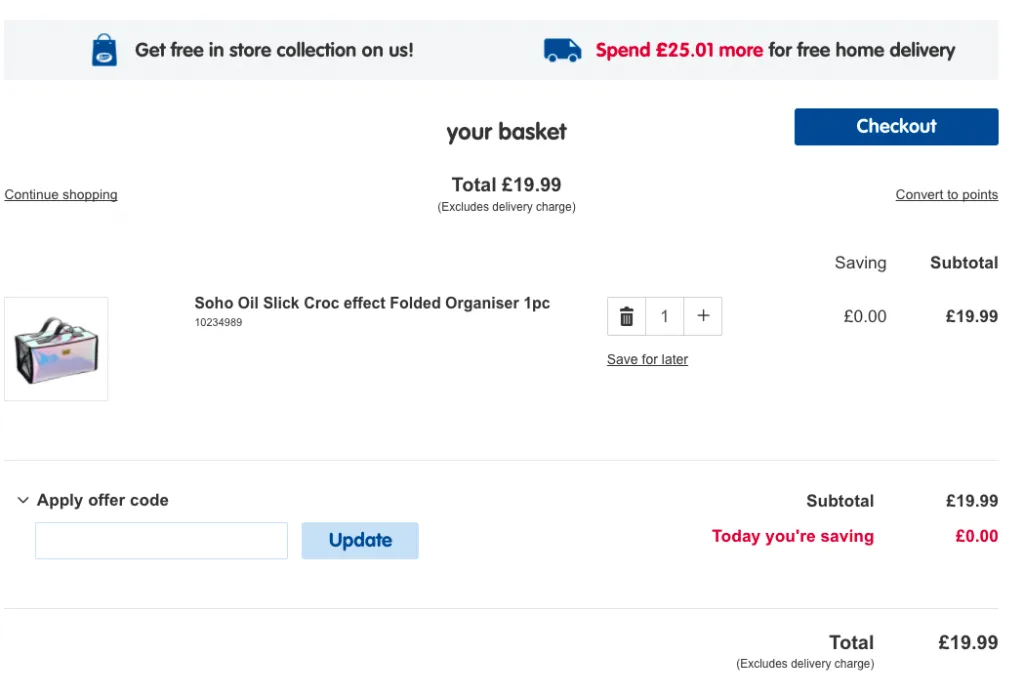Open Soho Oil Slick Croc Organiser title
Screen dimensions: 1024x696
click(372, 303)
